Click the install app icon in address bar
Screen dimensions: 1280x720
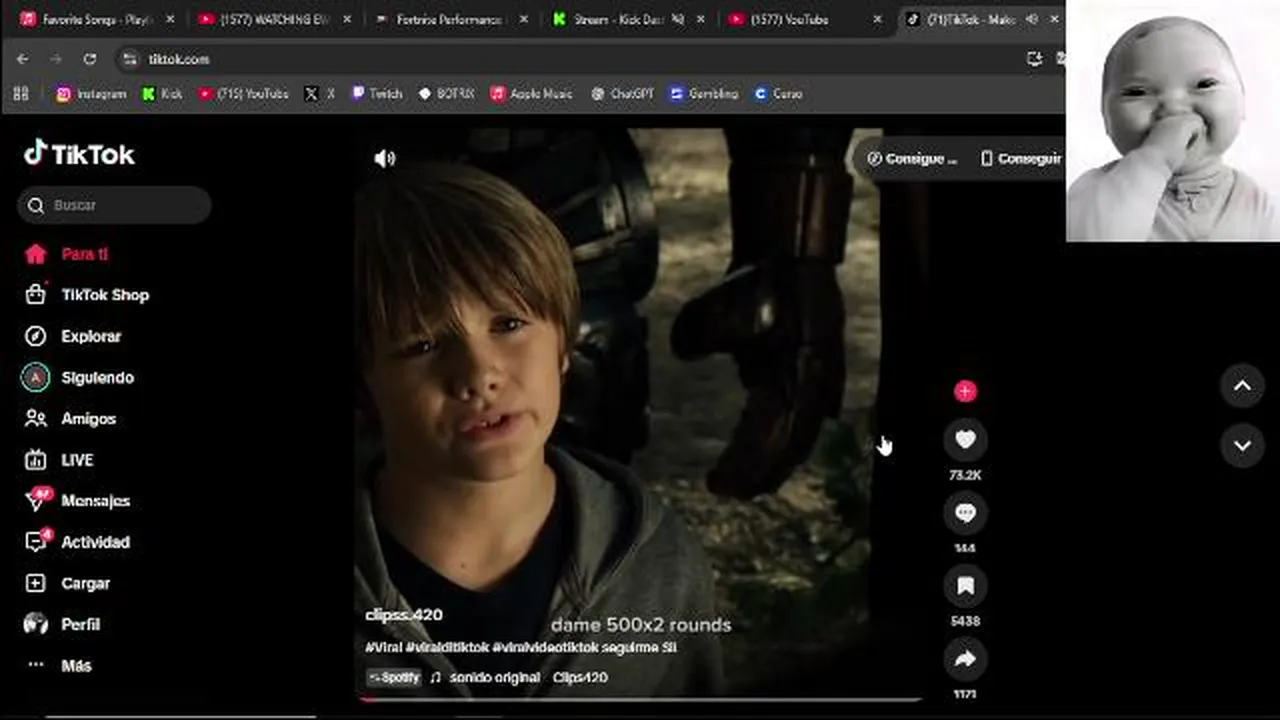click(1034, 59)
